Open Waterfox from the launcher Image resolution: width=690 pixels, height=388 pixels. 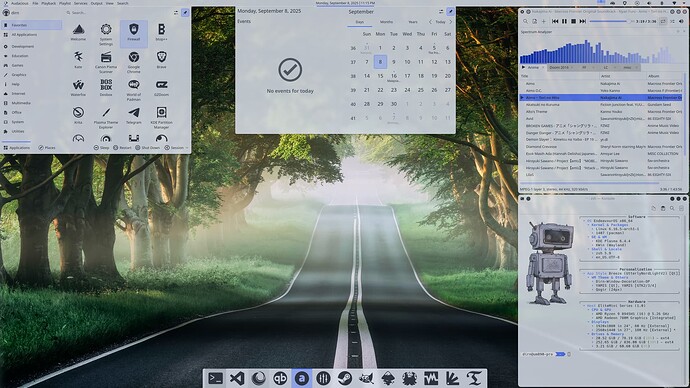pyautogui.click(x=78, y=88)
